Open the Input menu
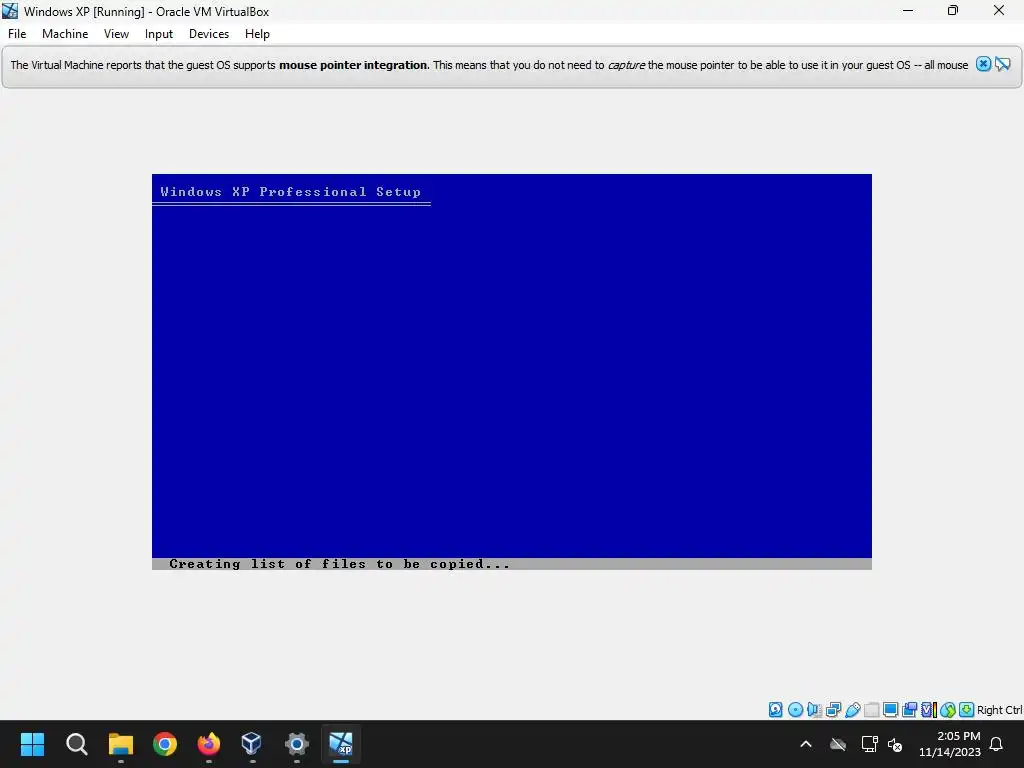1024x768 pixels. [x=159, y=34]
